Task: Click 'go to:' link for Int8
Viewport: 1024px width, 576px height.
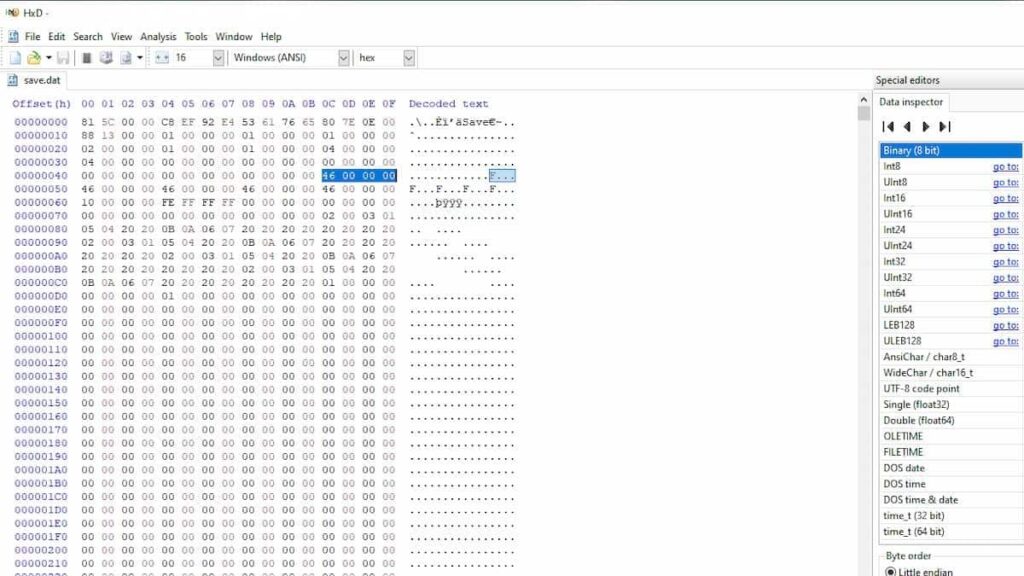Action: click(x=1006, y=167)
